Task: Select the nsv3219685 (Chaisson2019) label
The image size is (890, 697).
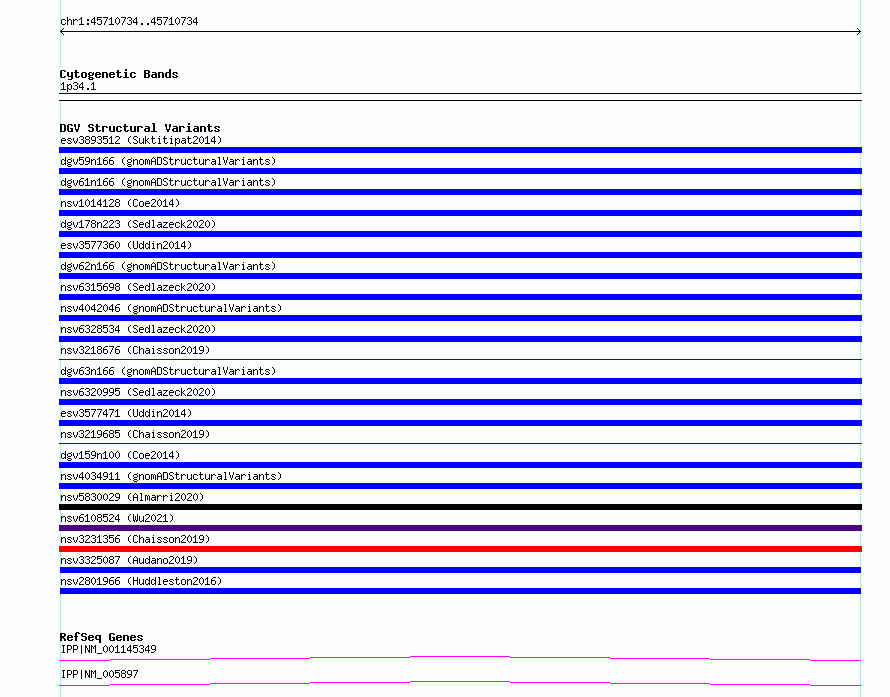Action: click(135, 434)
